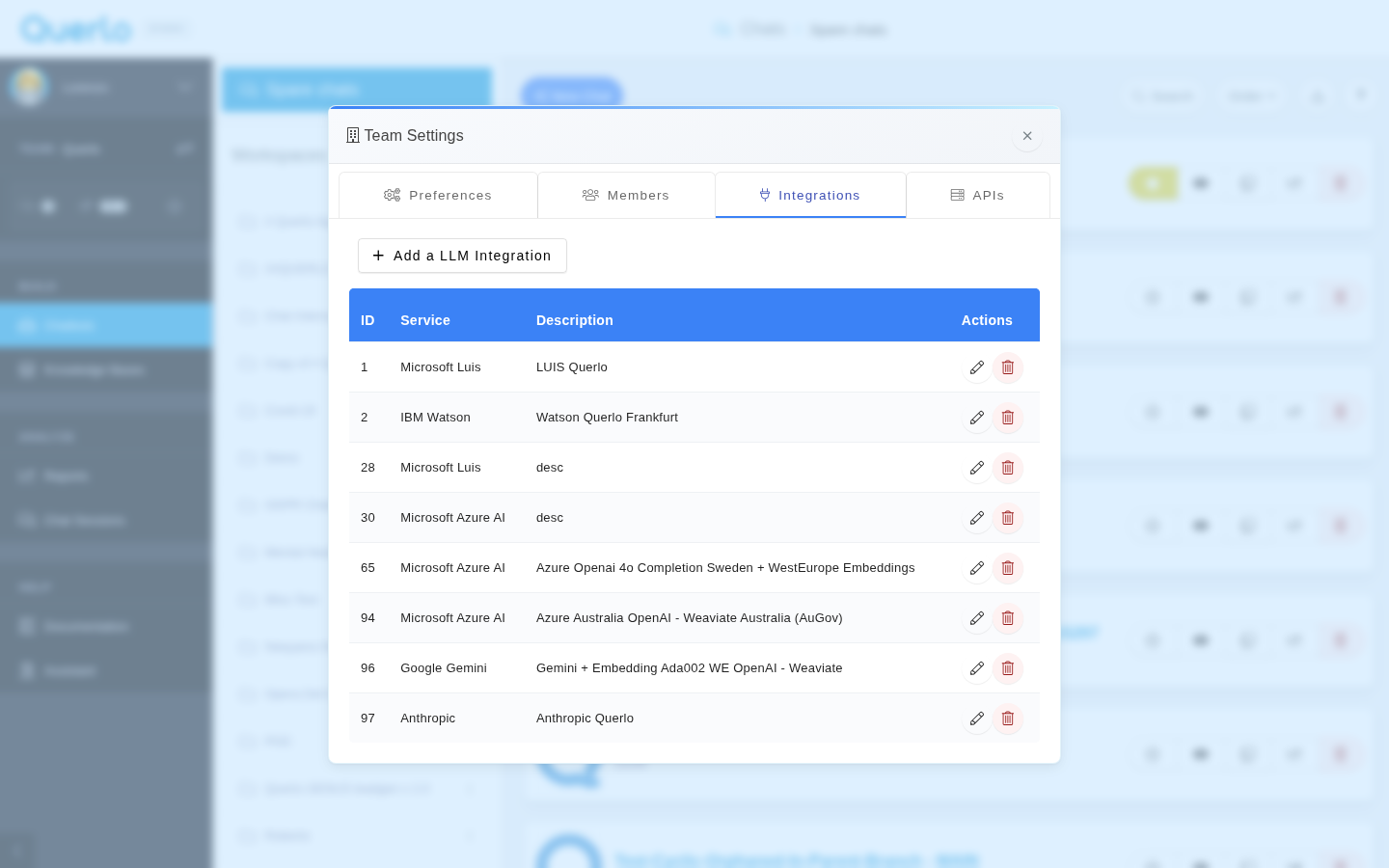Click the Team Settings building icon
1389x868 pixels.
353,136
